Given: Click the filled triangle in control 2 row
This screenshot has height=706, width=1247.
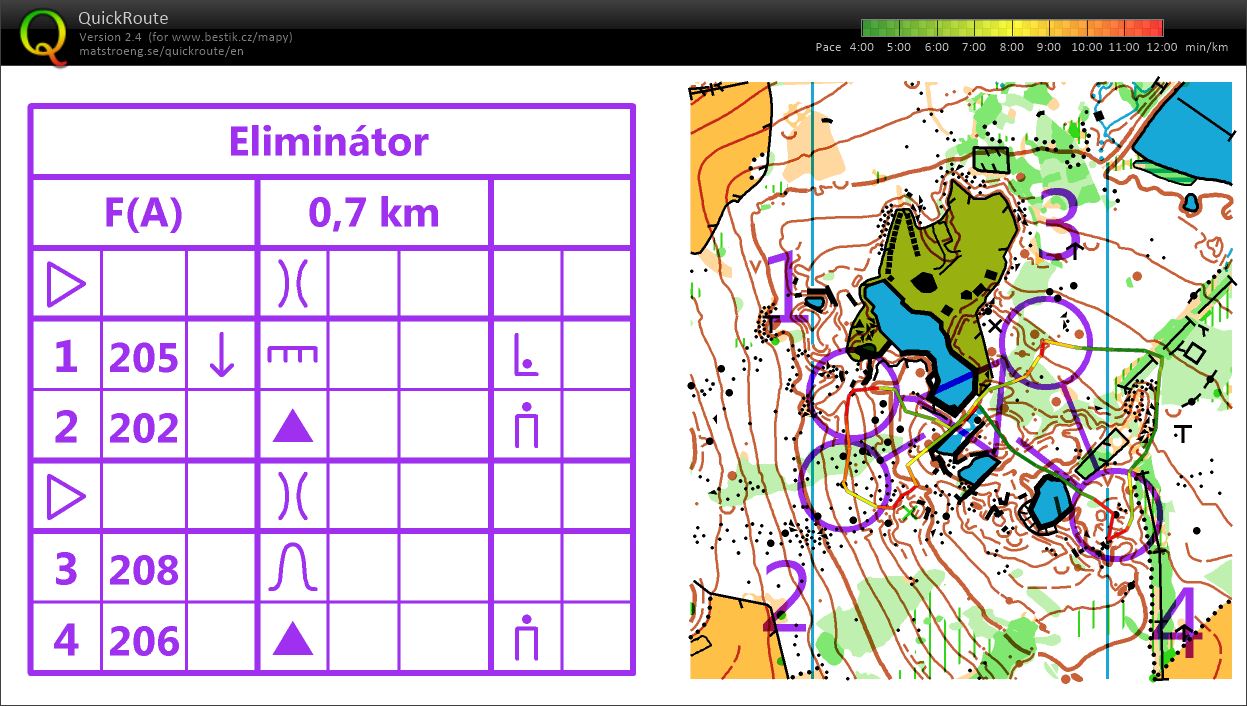Looking at the screenshot, I should click(x=292, y=427).
